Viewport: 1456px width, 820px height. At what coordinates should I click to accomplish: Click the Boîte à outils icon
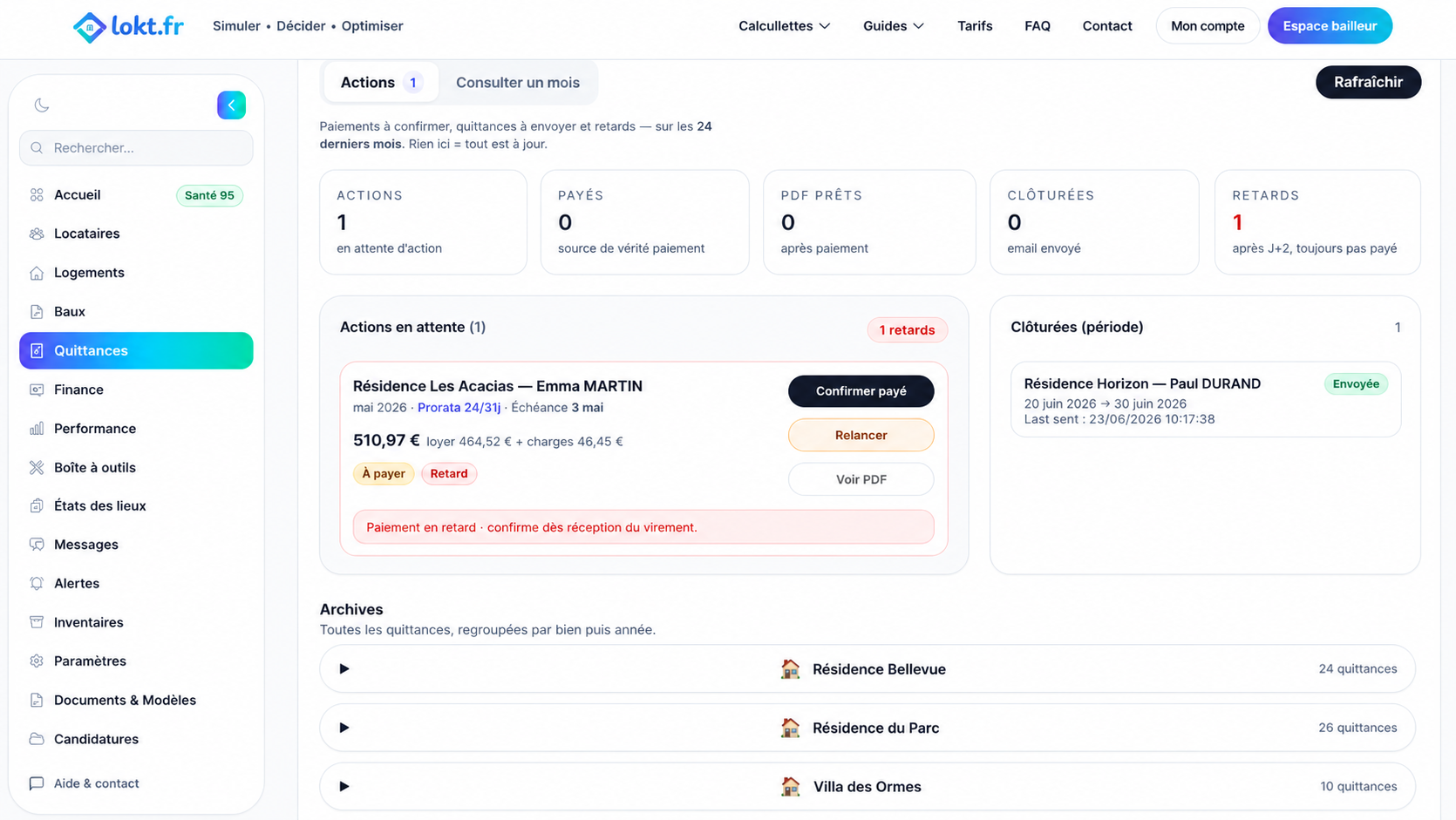(37, 468)
